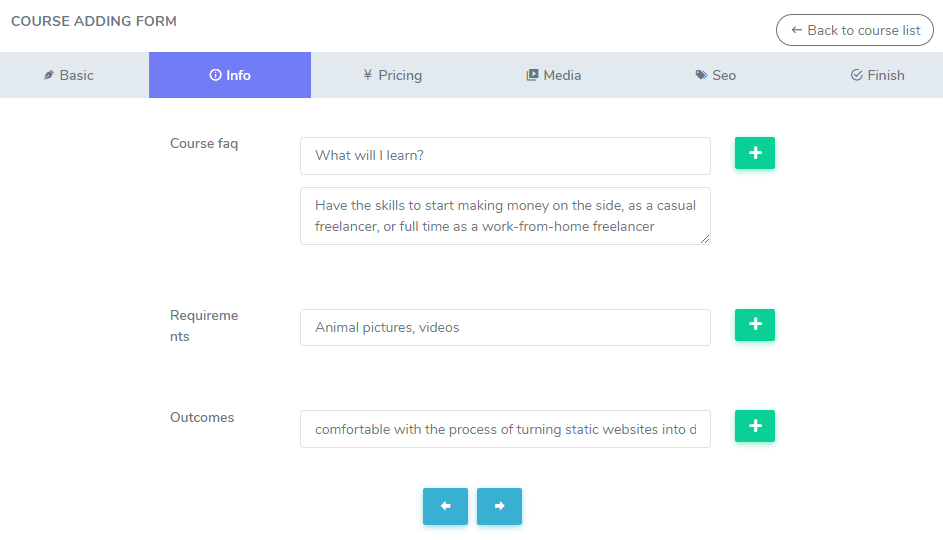Click the Requirements field label
Screen dimensions: 943x540
point(204,326)
